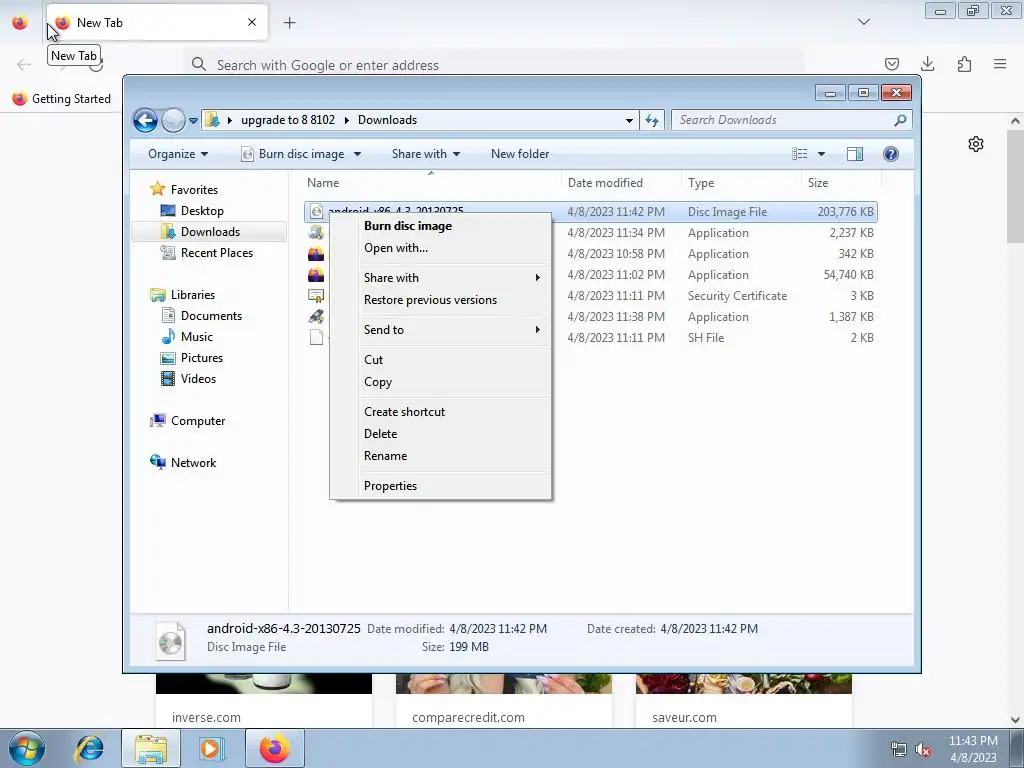Screen dimensions: 1024x768
Task: Open the Firefox extensions puzzle icon
Action: click(x=964, y=64)
